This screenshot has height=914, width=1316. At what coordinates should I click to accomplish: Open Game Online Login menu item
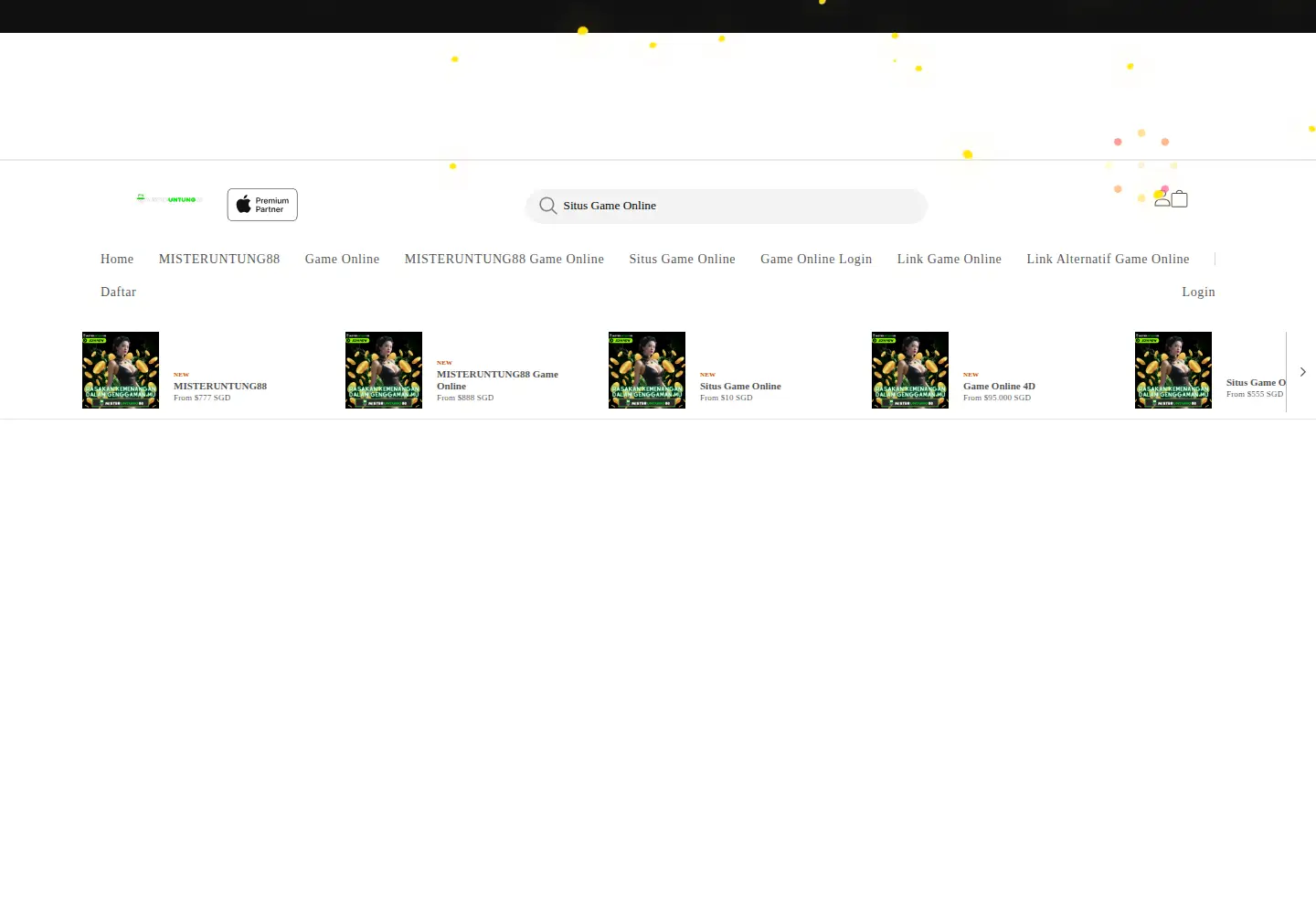point(816,259)
